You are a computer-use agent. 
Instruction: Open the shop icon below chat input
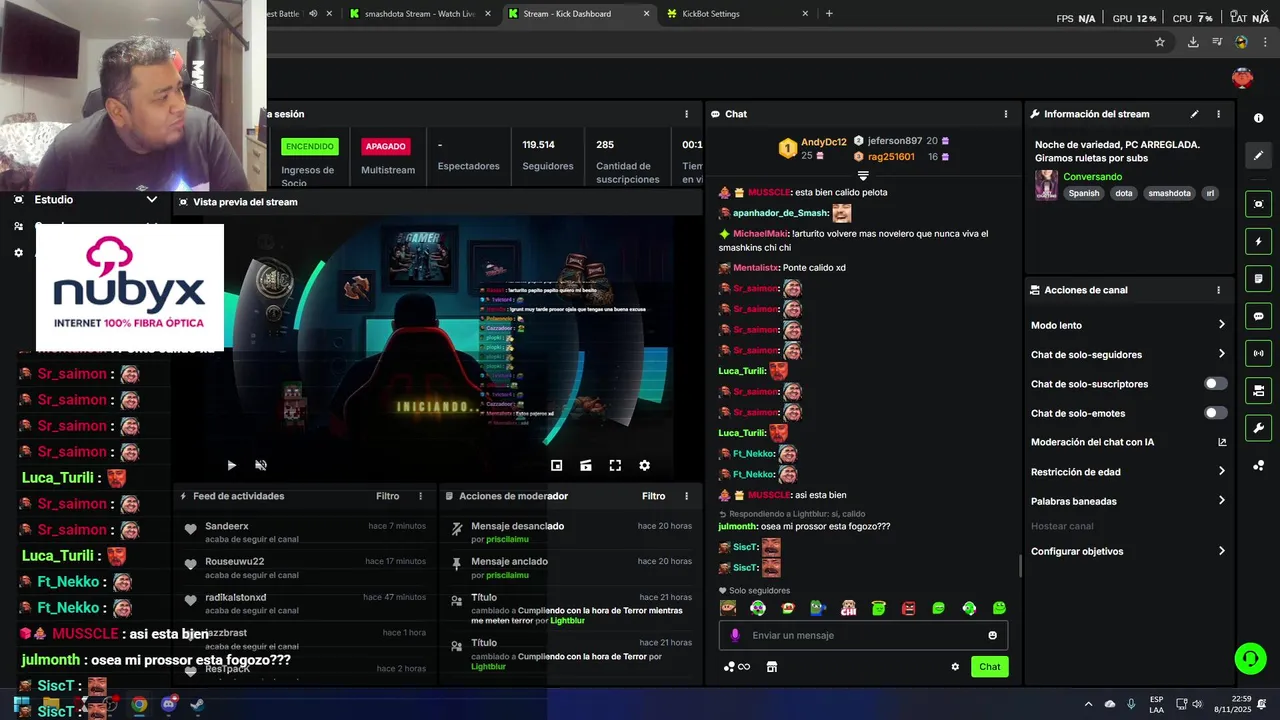[x=771, y=667]
